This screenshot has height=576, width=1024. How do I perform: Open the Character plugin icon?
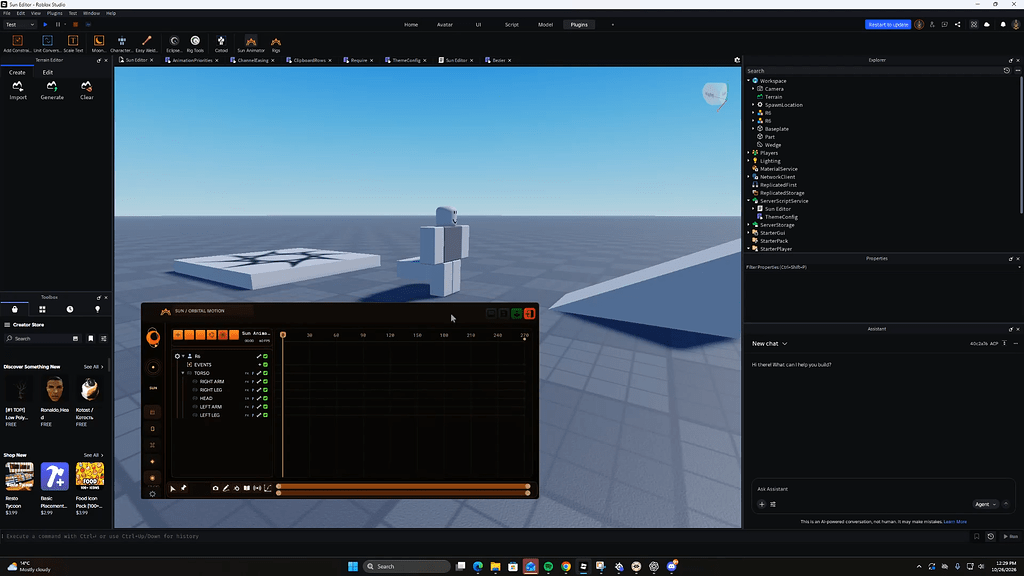pos(121,44)
